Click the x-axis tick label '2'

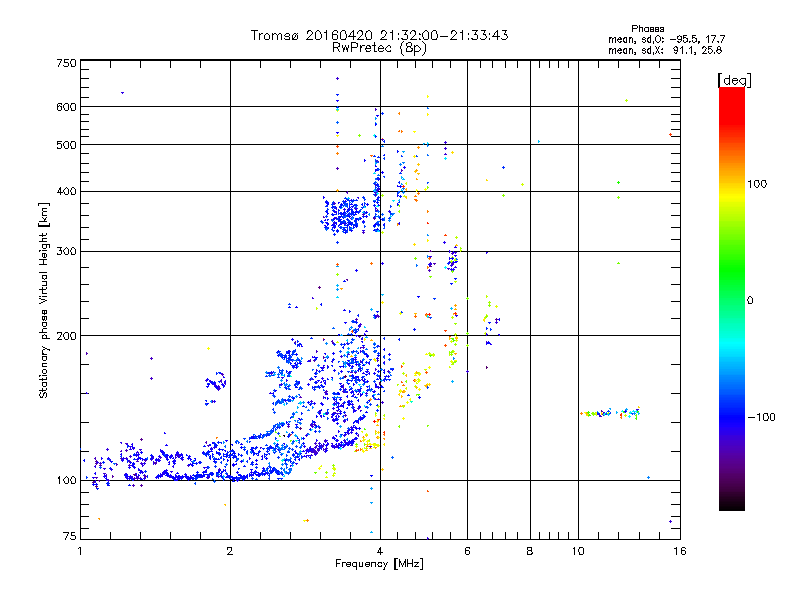[230, 551]
